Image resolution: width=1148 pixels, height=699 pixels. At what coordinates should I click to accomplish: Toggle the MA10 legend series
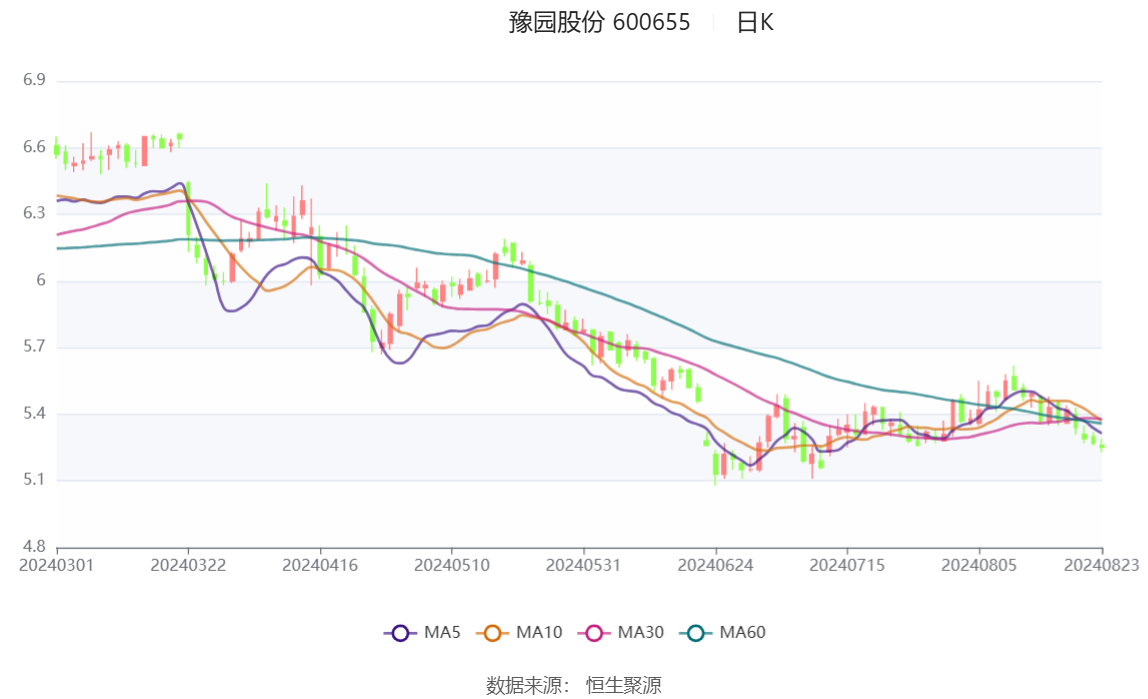(519, 632)
